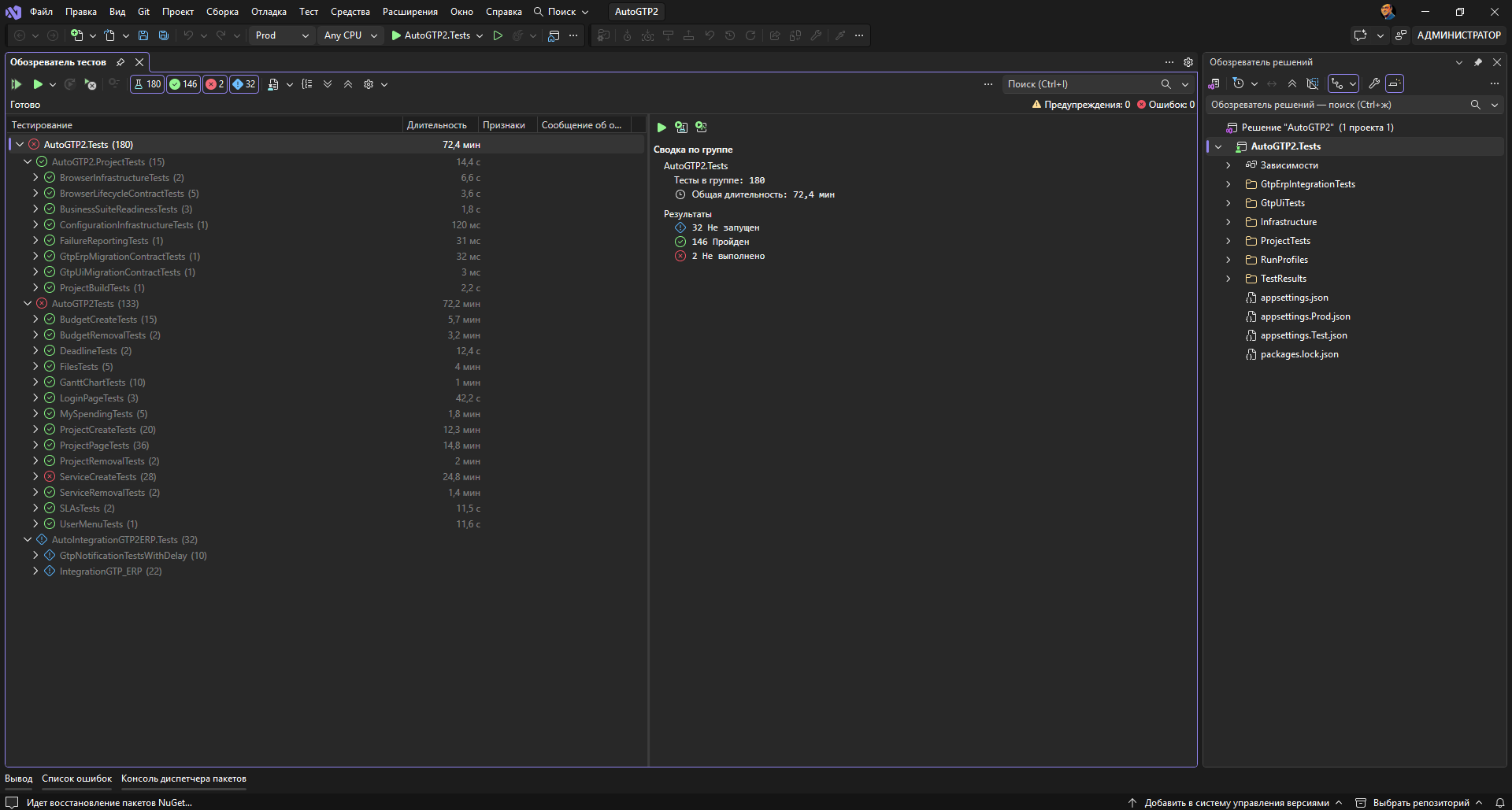The image size is (1512, 810).
Task: Collapse all icon in Solution Explorer toolbar
Action: 1292,83
